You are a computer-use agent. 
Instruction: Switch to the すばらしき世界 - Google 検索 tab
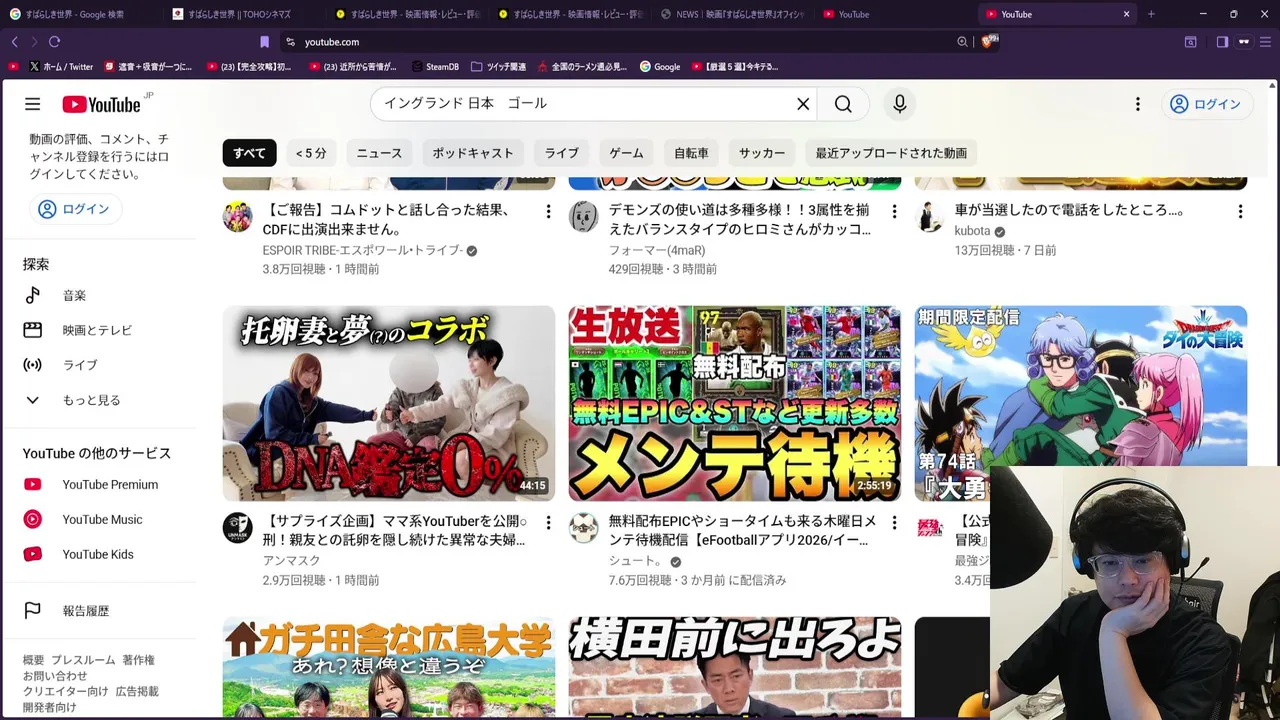pos(77,14)
